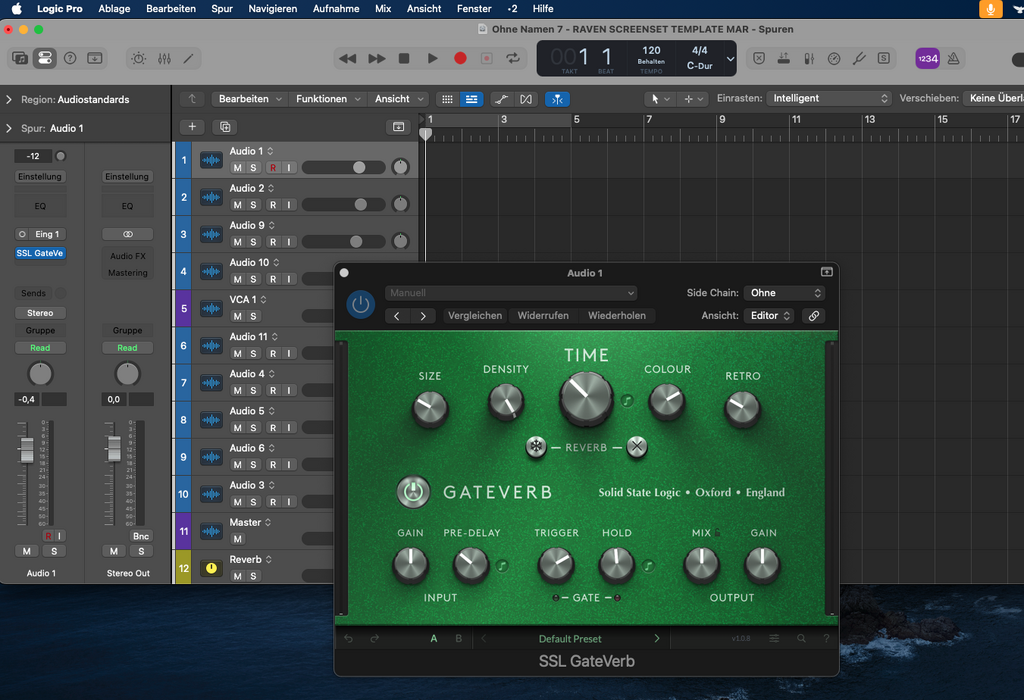Open the LCD display mode dropdown arrow
1024x700 pixels.
[730, 58]
